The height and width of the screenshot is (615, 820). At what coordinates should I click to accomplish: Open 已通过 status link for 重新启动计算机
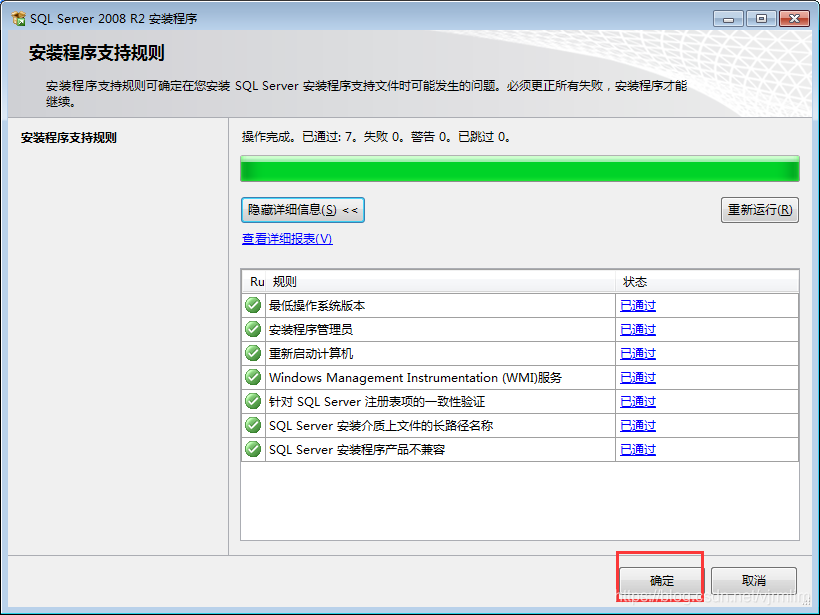coord(637,354)
